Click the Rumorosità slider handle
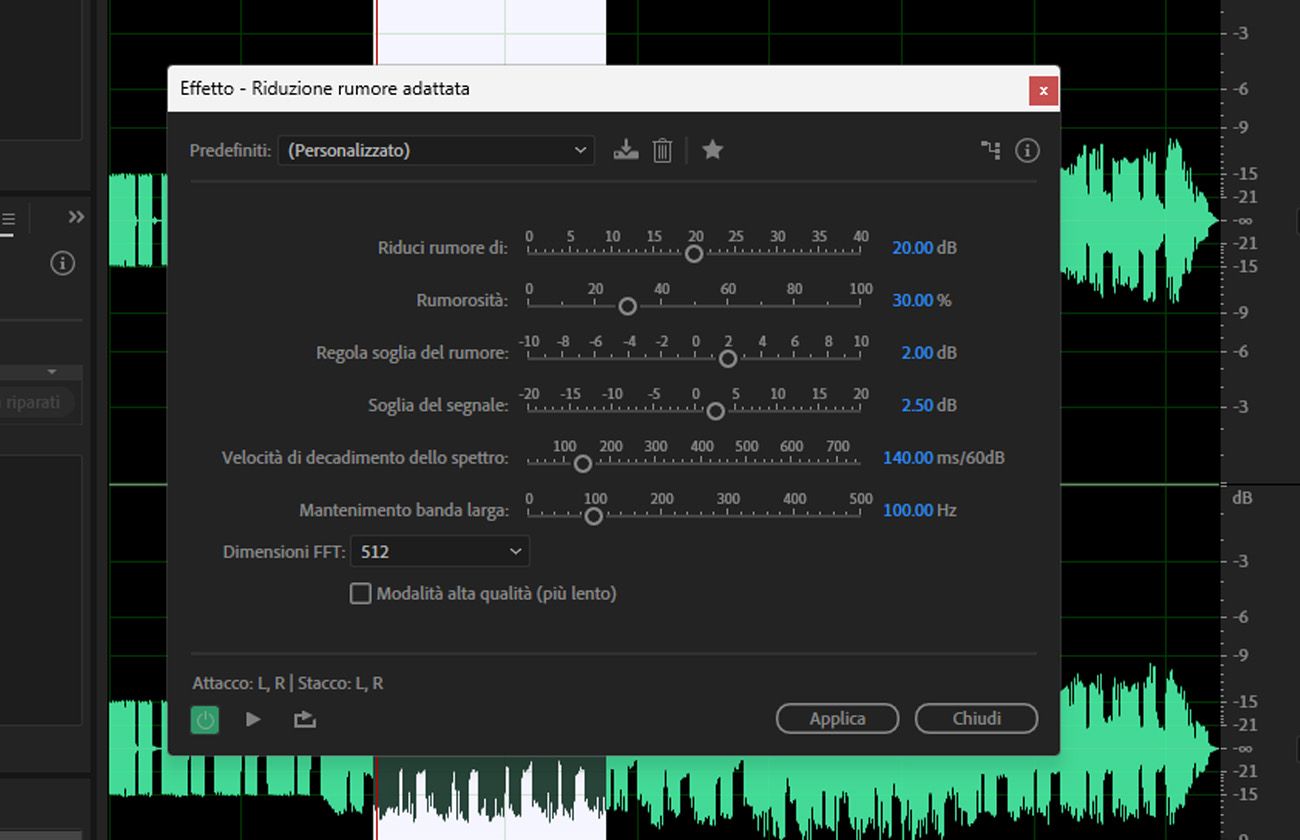 point(627,306)
